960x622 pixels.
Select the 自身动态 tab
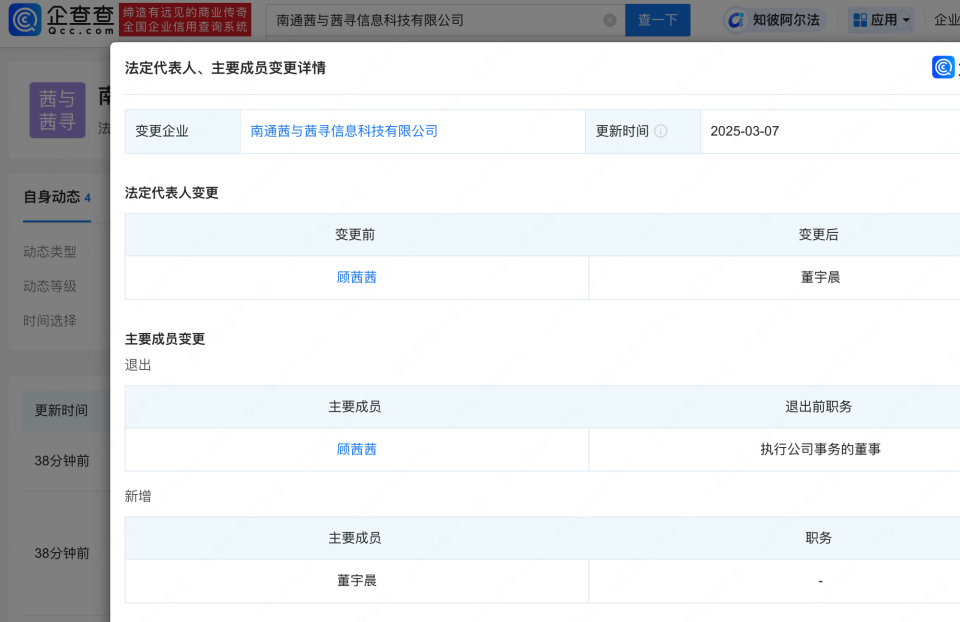click(x=57, y=197)
